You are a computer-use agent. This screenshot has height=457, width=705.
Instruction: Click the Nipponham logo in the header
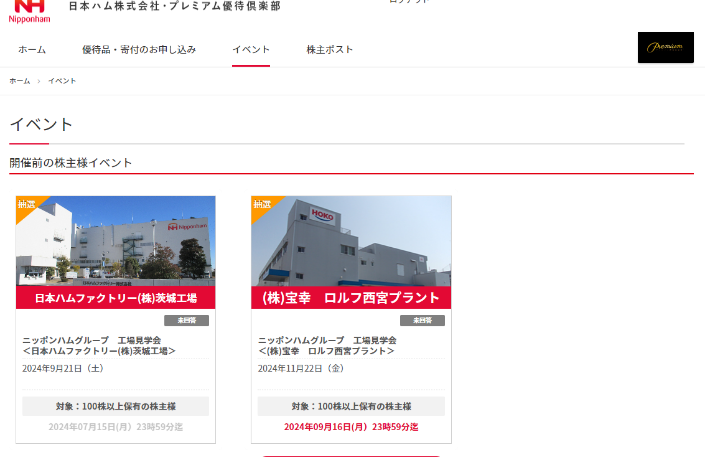pyautogui.click(x=28, y=10)
